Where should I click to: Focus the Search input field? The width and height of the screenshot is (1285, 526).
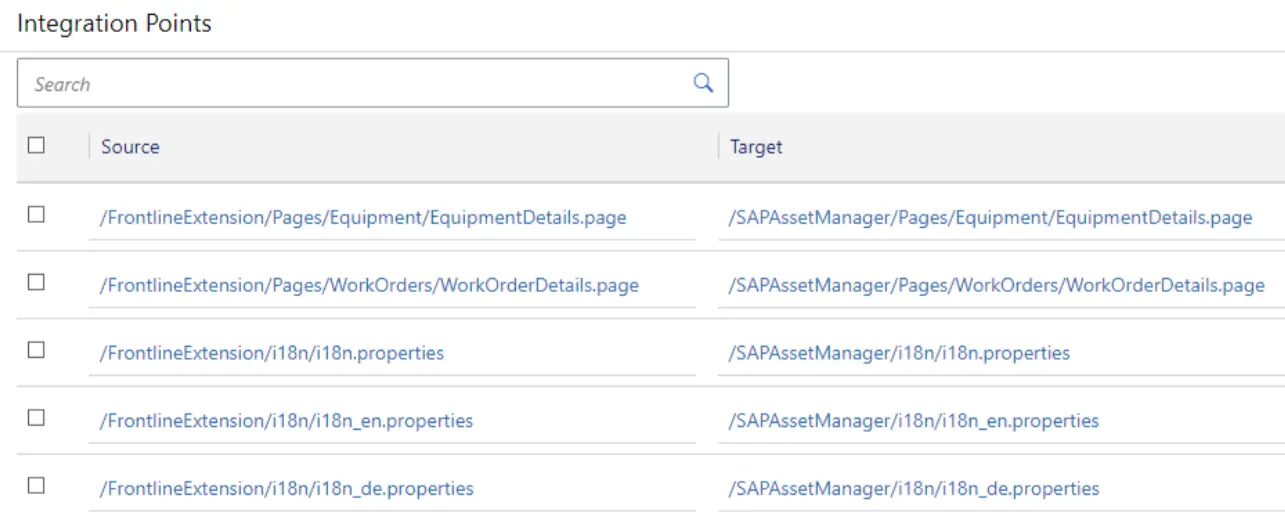372,83
